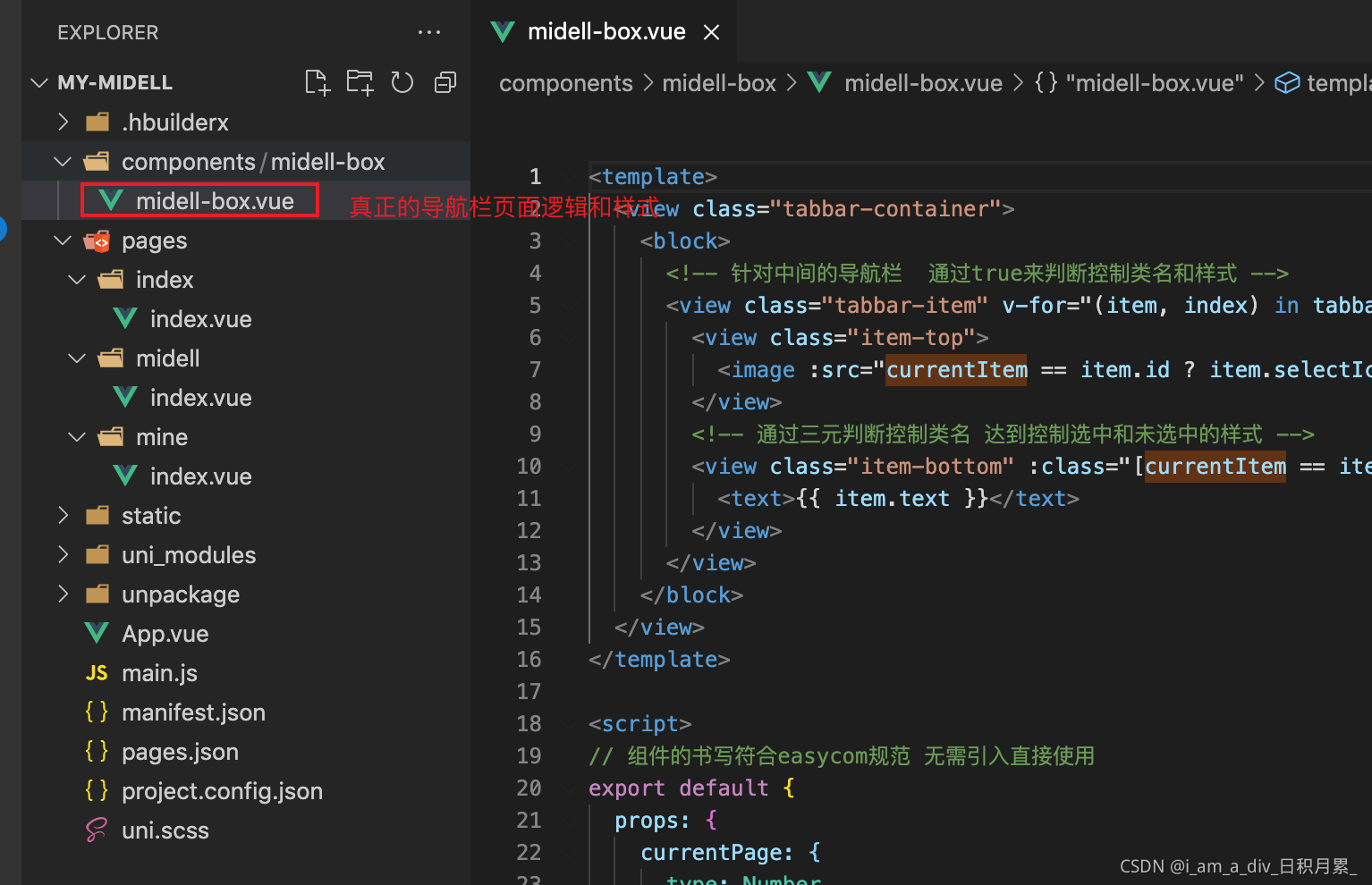Open the main.js file
Image resolution: width=1372 pixels, height=885 pixels.
(x=159, y=673)
